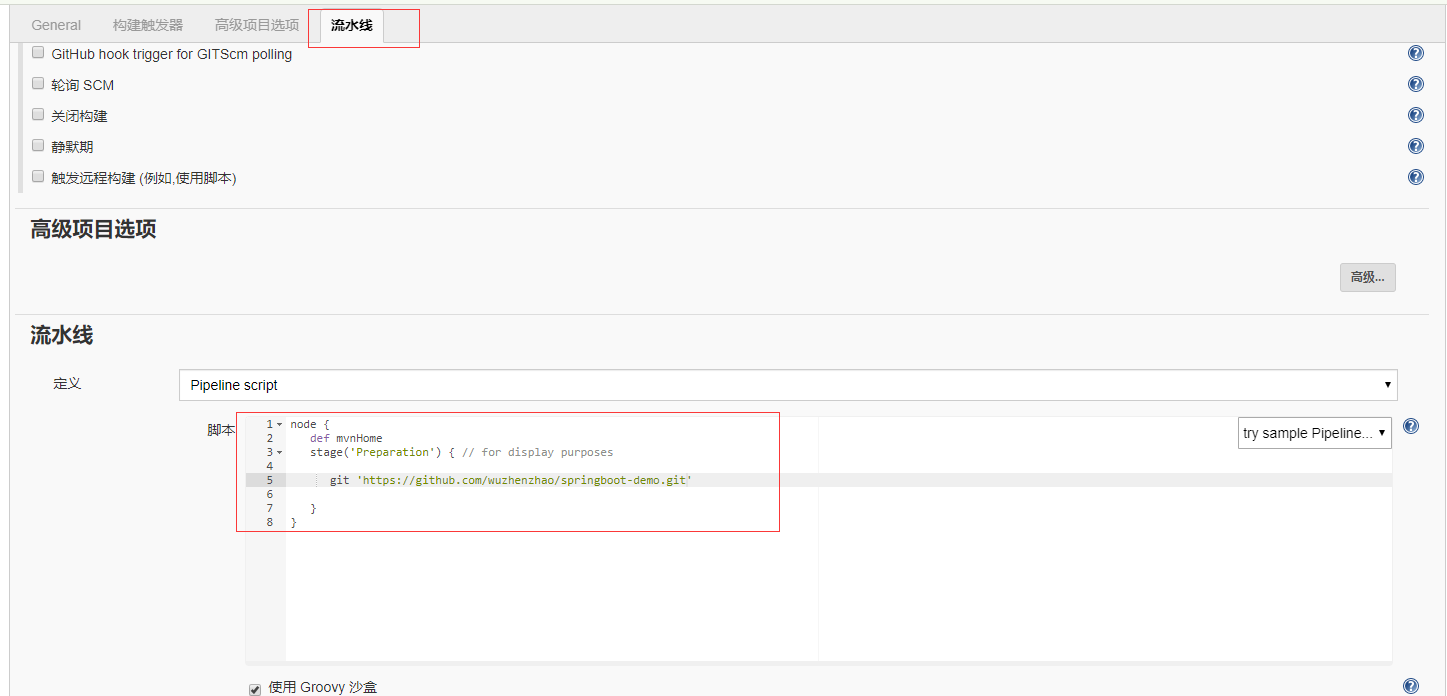Enable 触发远程构建 checkbox
Screen dimensions: 1447x696
point(38,177)
